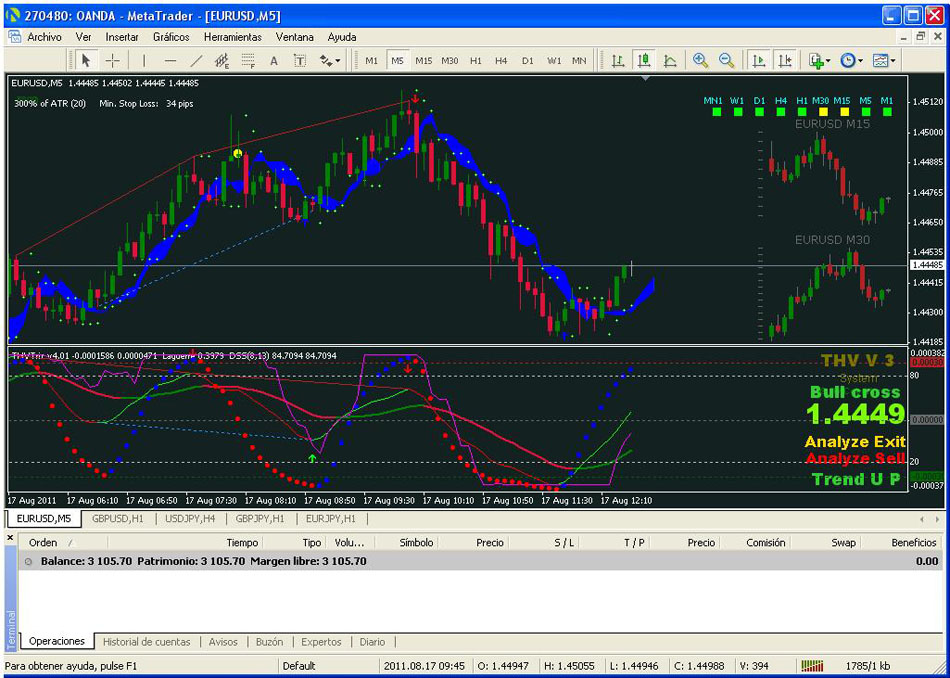Sort orders by the Beneficios column

913,542
